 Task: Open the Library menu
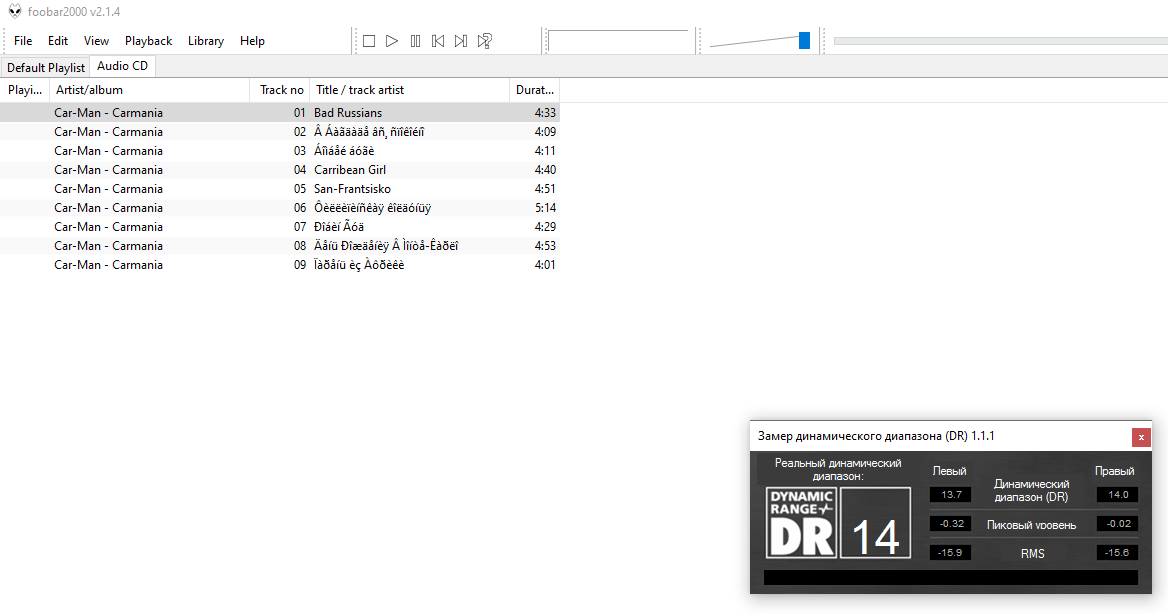pyautogui.click(x=206, y=41)
